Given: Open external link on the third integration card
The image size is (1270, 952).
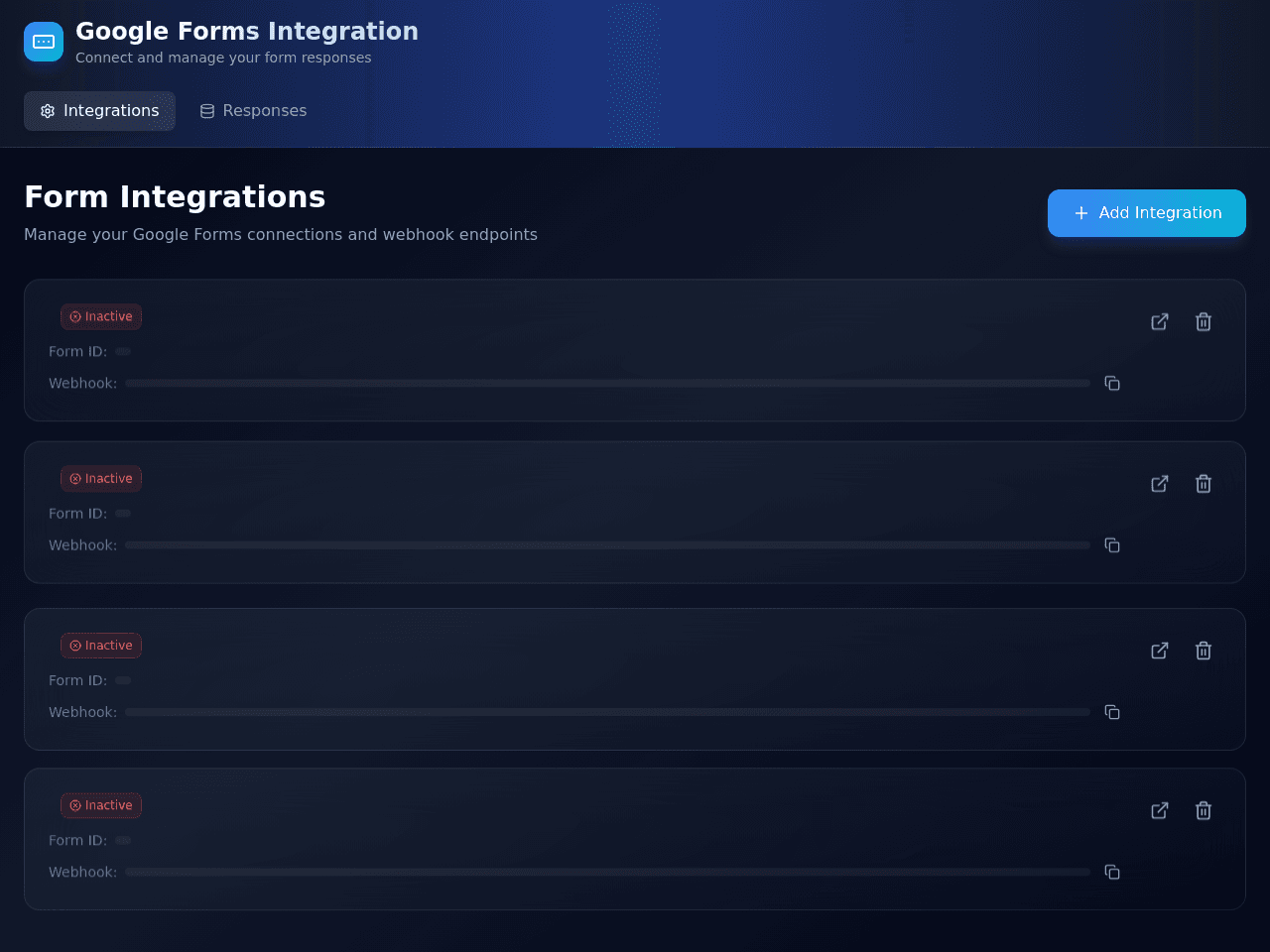Looking at the screenshot, I should [x=1160, y=651].
